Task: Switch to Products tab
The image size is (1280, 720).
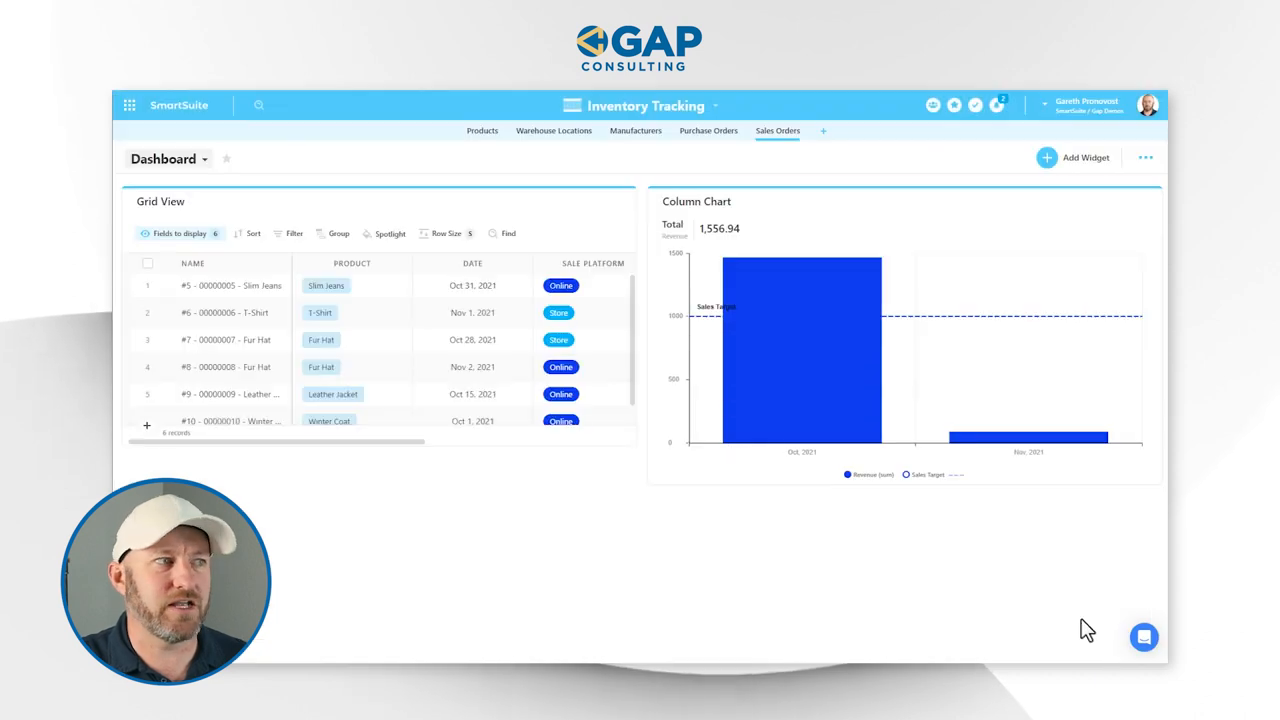Action: (482, 131)
